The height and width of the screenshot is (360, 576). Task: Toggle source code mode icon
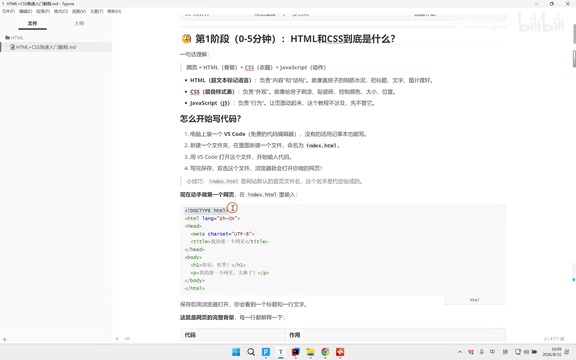click(x=127, y=339)
